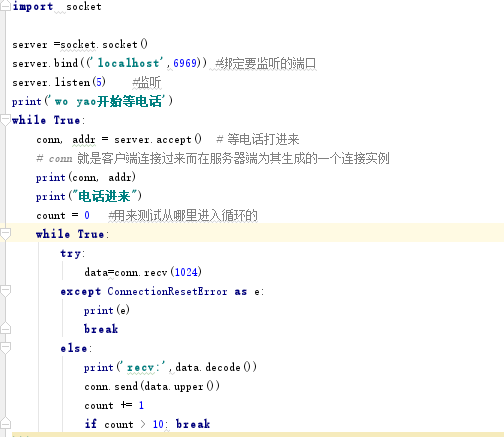
Task: Collapse the nested while True fold marker
Action: (x=5, y=234)
